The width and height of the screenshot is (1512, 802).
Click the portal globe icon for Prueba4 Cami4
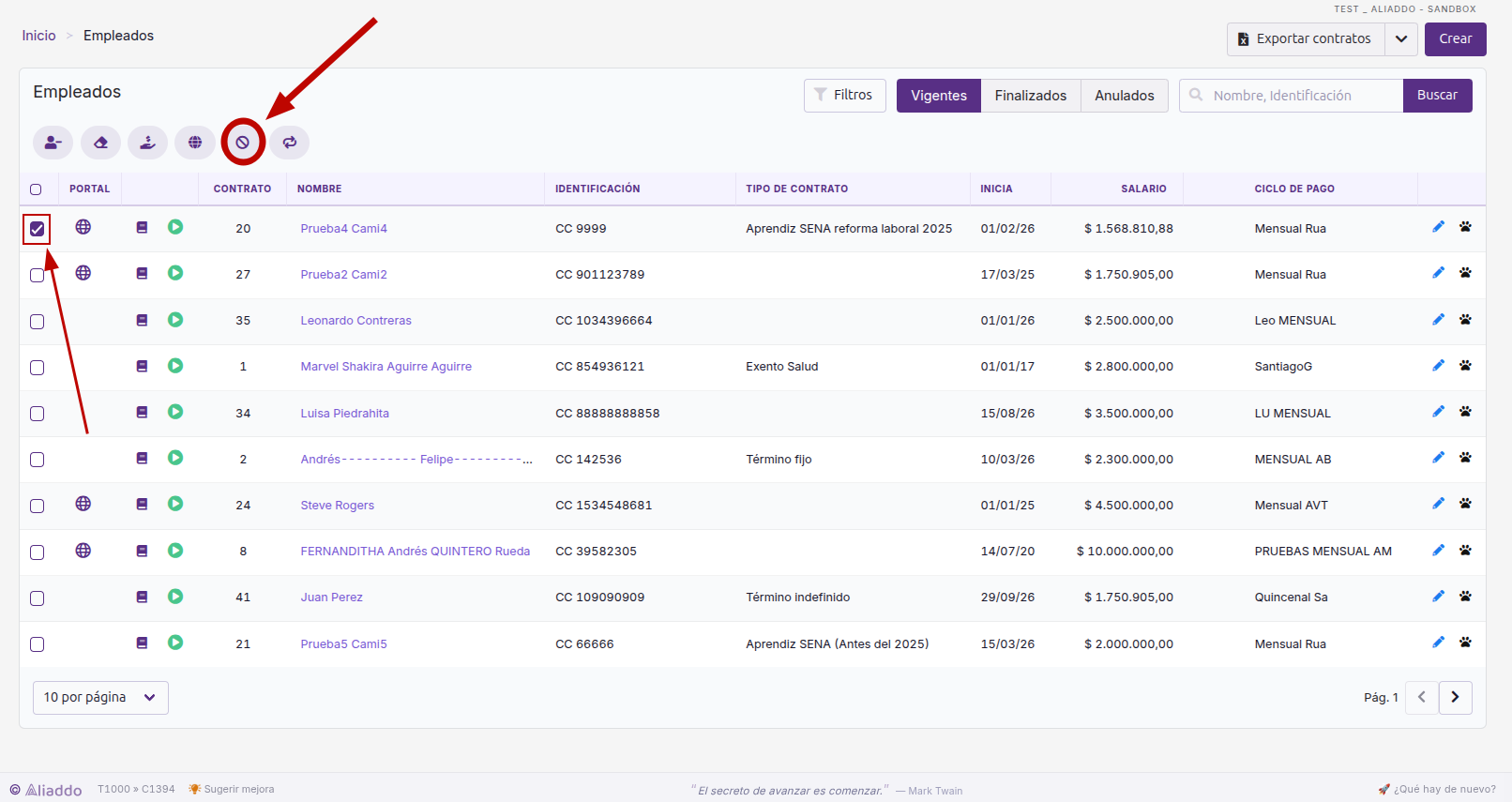coord(83,227)
